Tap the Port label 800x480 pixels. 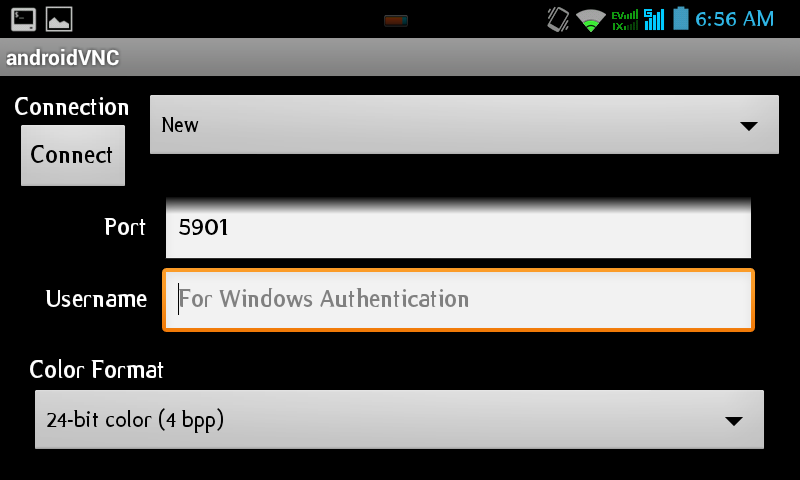pyautogui.click(x=125, y=227)
